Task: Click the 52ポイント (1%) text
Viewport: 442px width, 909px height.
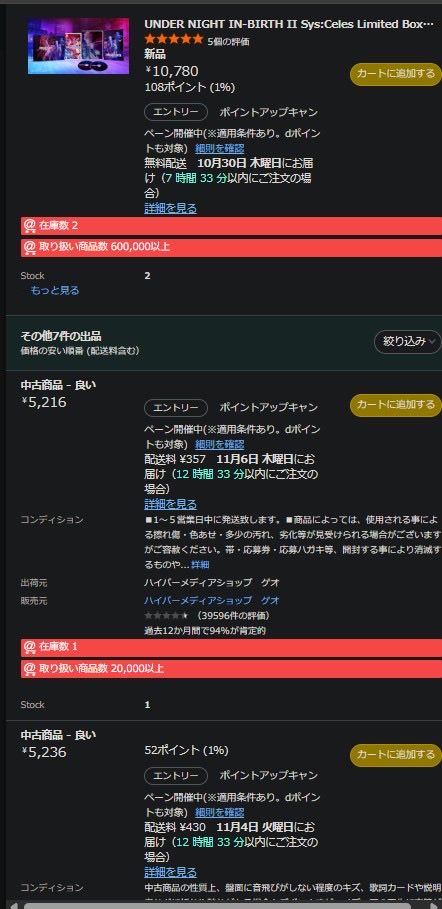Action: coord(186,751)
